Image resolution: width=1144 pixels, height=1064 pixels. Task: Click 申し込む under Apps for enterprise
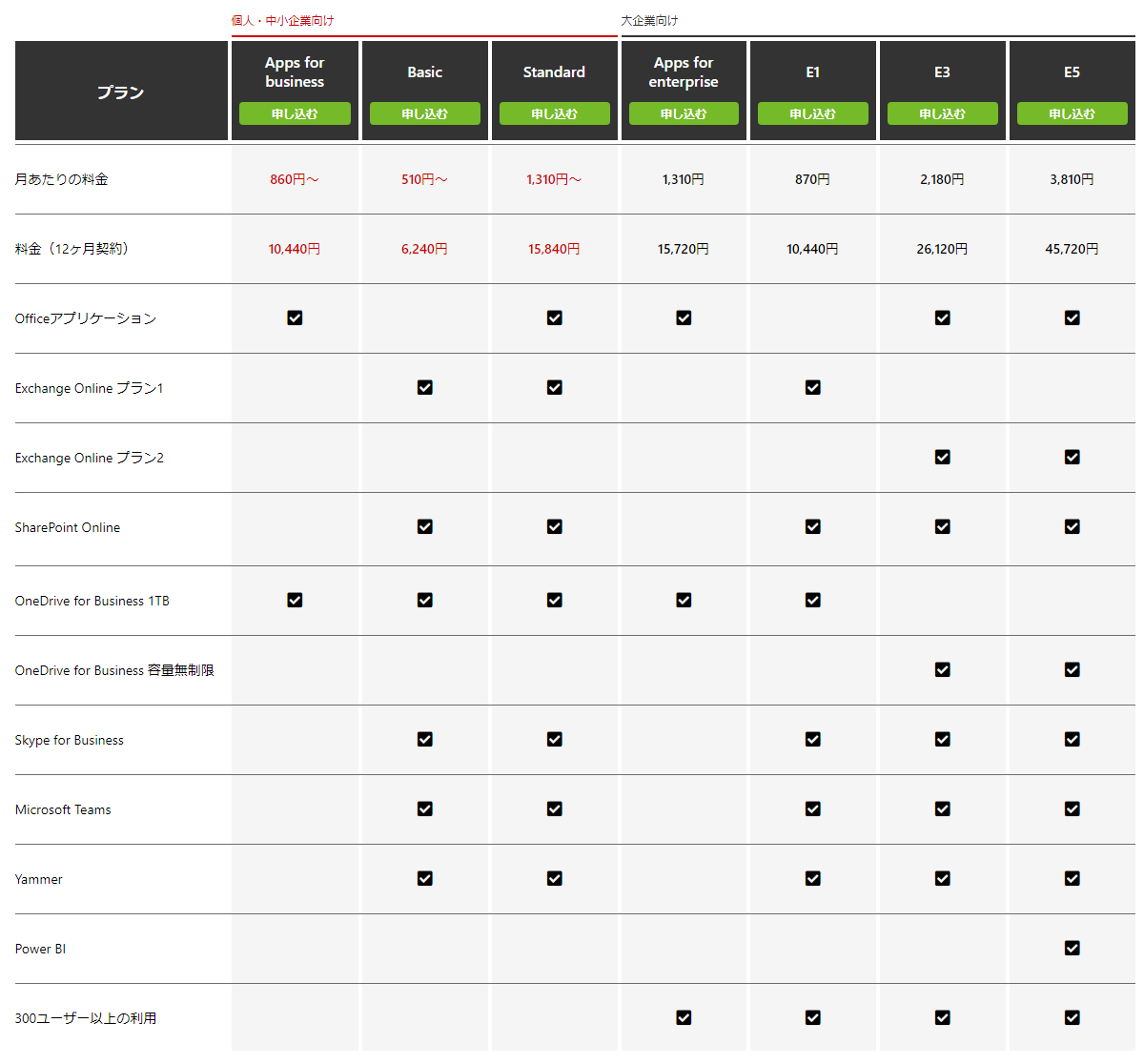click(684, 113)
